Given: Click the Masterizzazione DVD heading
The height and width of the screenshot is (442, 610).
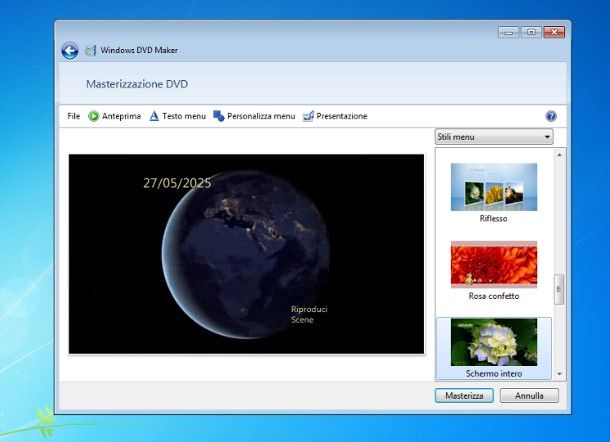Looking at the screenshot, I should [137, 84].
